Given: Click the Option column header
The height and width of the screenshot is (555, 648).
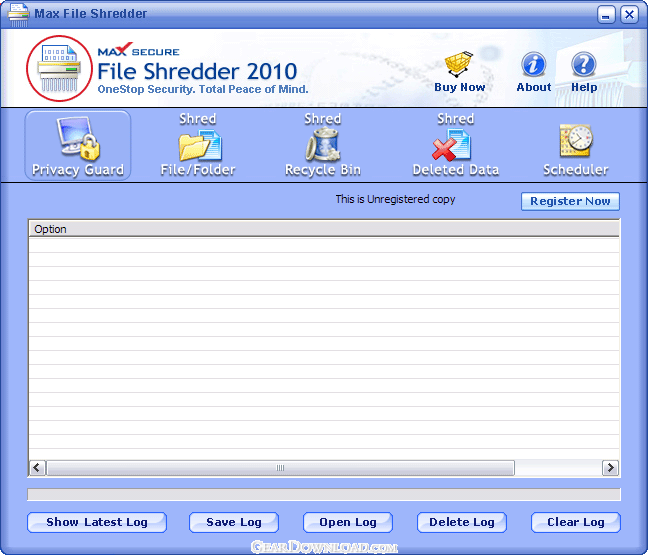Looking at the screenshot, I should [324, 229].
